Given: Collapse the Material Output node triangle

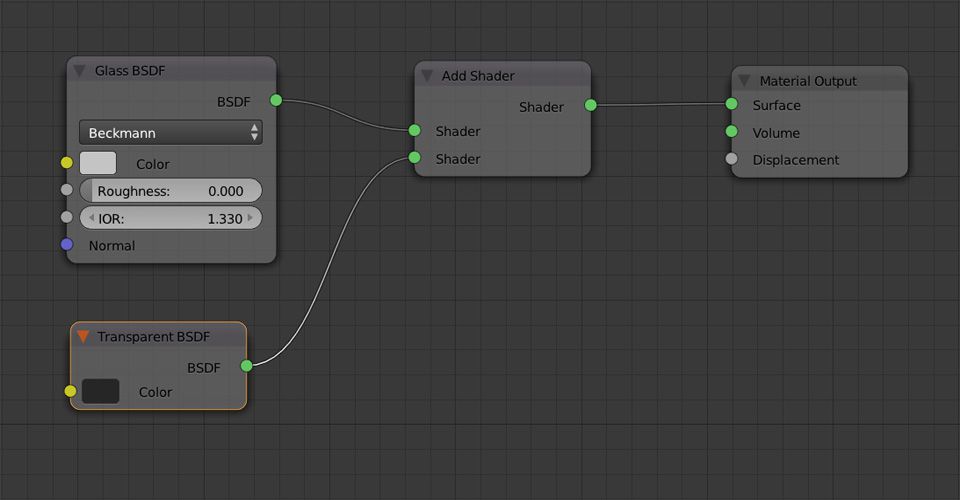Looking at the screenshot, I should (744, 81).
